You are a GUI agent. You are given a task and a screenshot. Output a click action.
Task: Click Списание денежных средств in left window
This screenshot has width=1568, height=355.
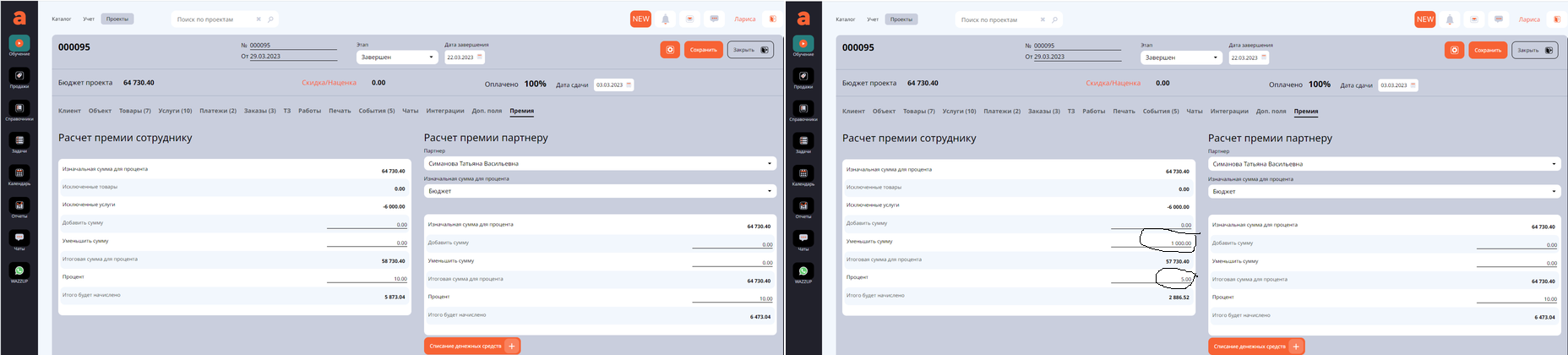[x=471, y=346]
